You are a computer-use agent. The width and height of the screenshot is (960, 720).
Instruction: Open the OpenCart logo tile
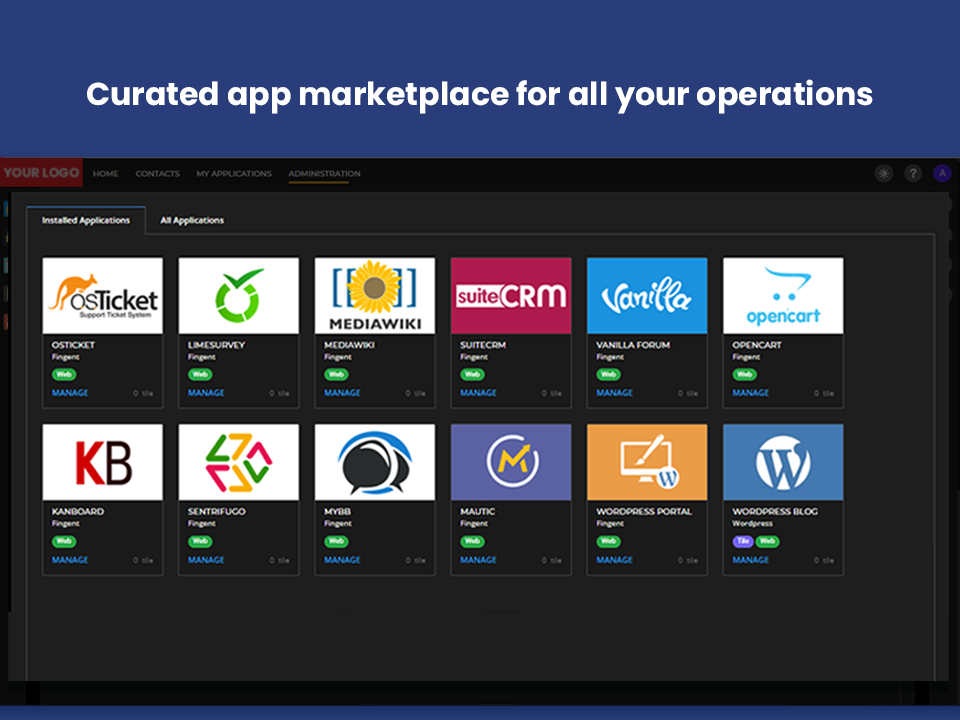[783, 296]
